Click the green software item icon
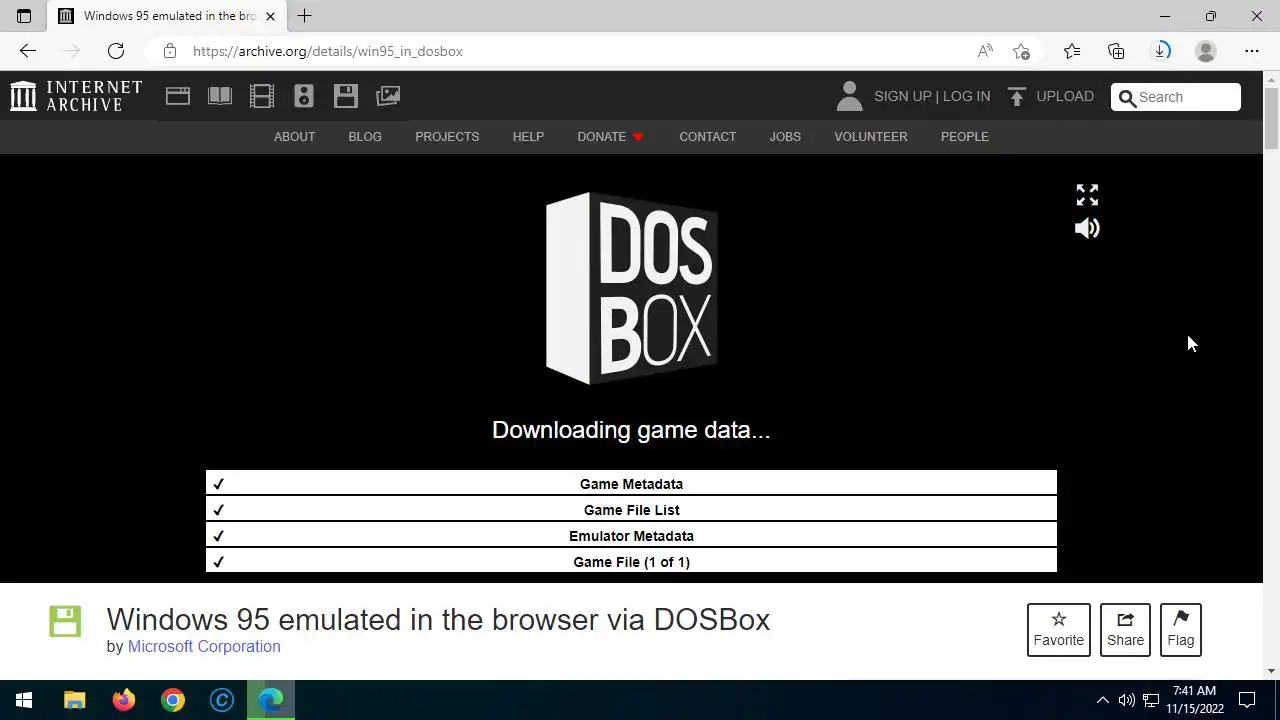 (x=65, y=621)
